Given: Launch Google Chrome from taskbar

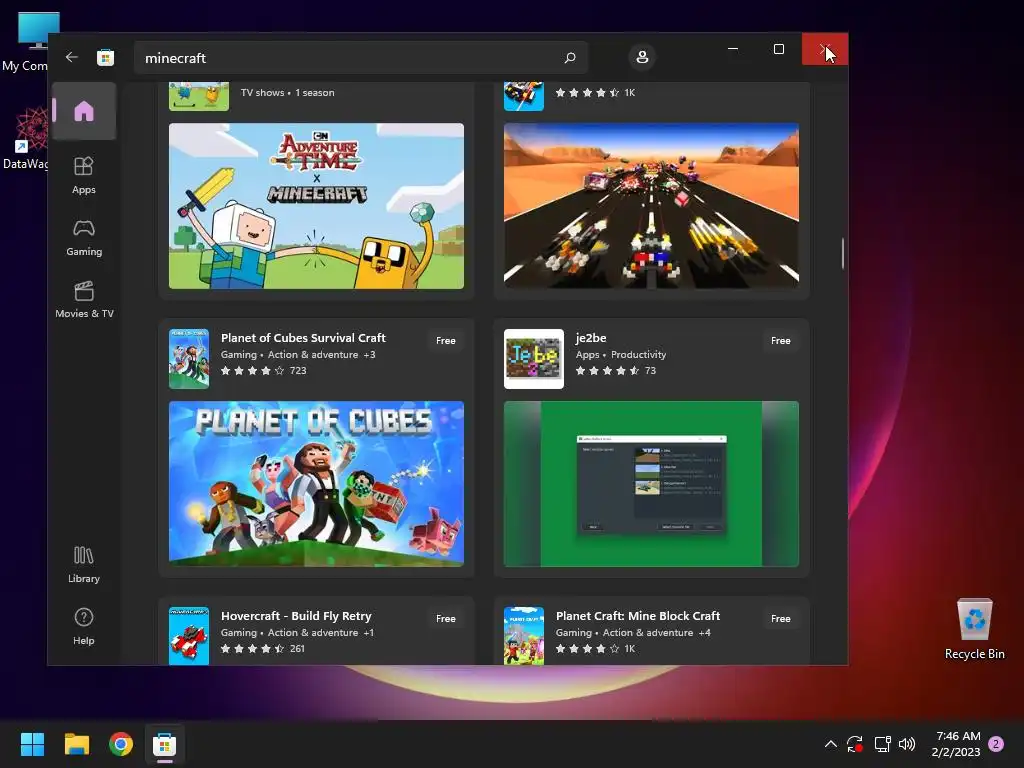Looking at the screenshot, I should tap(121, 744).
